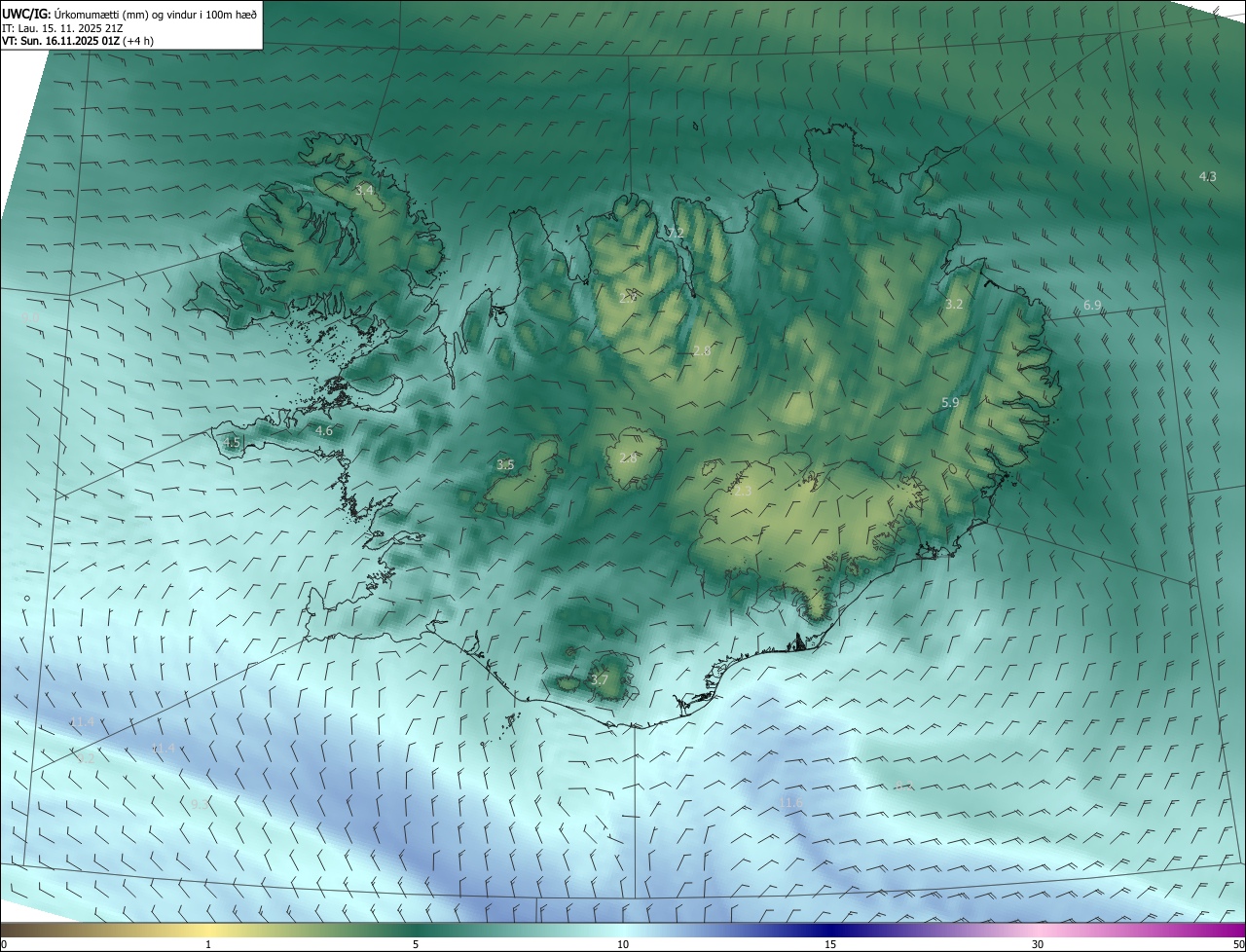Screen dimensions: 1246x952
Task: Select the line "IT: Lau. 15. 11. 2025 21Z"
Action: pos(62,28)
